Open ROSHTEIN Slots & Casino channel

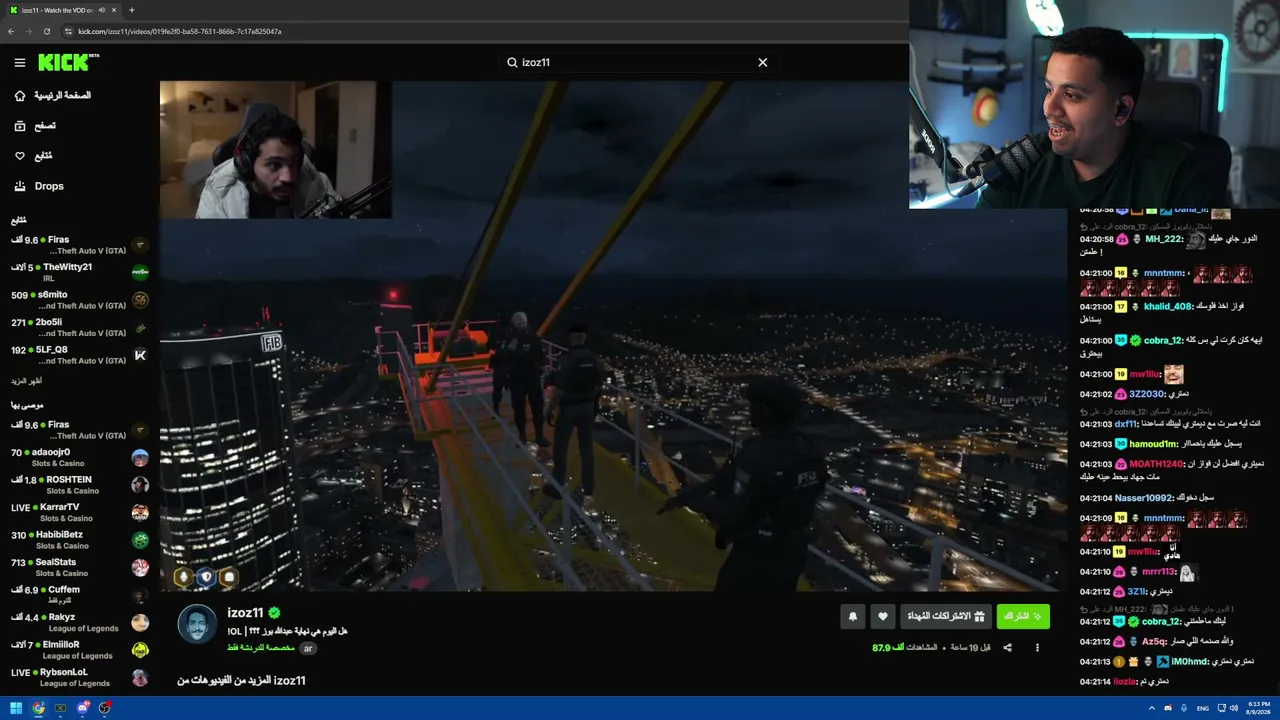pos(80,485)
